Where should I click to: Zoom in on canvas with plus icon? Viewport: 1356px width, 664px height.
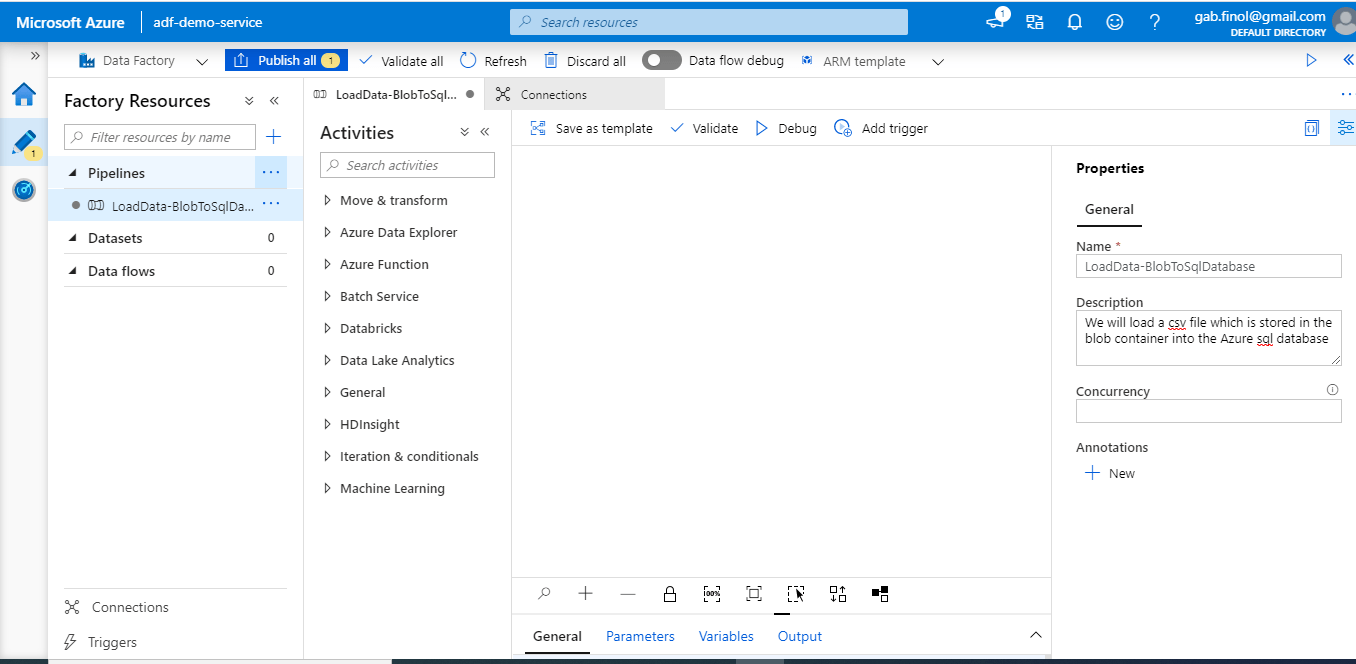586,593
